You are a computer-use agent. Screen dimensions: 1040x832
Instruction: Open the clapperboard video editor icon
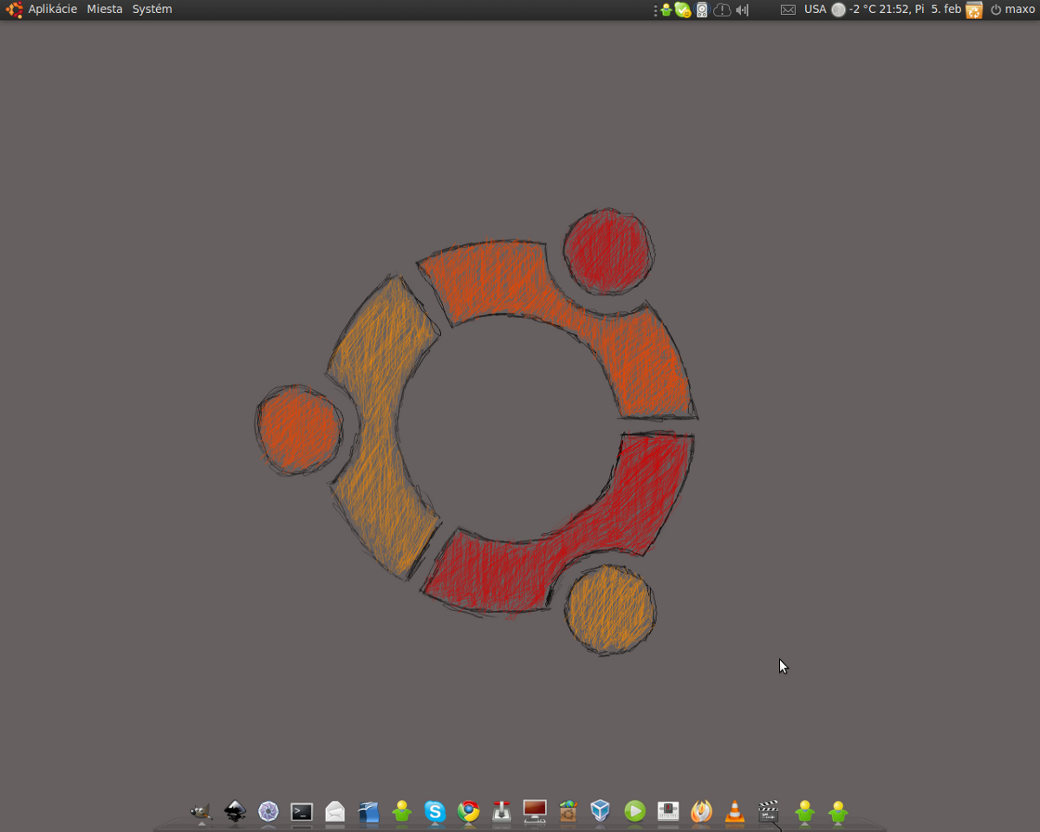(x=768, y=811)
